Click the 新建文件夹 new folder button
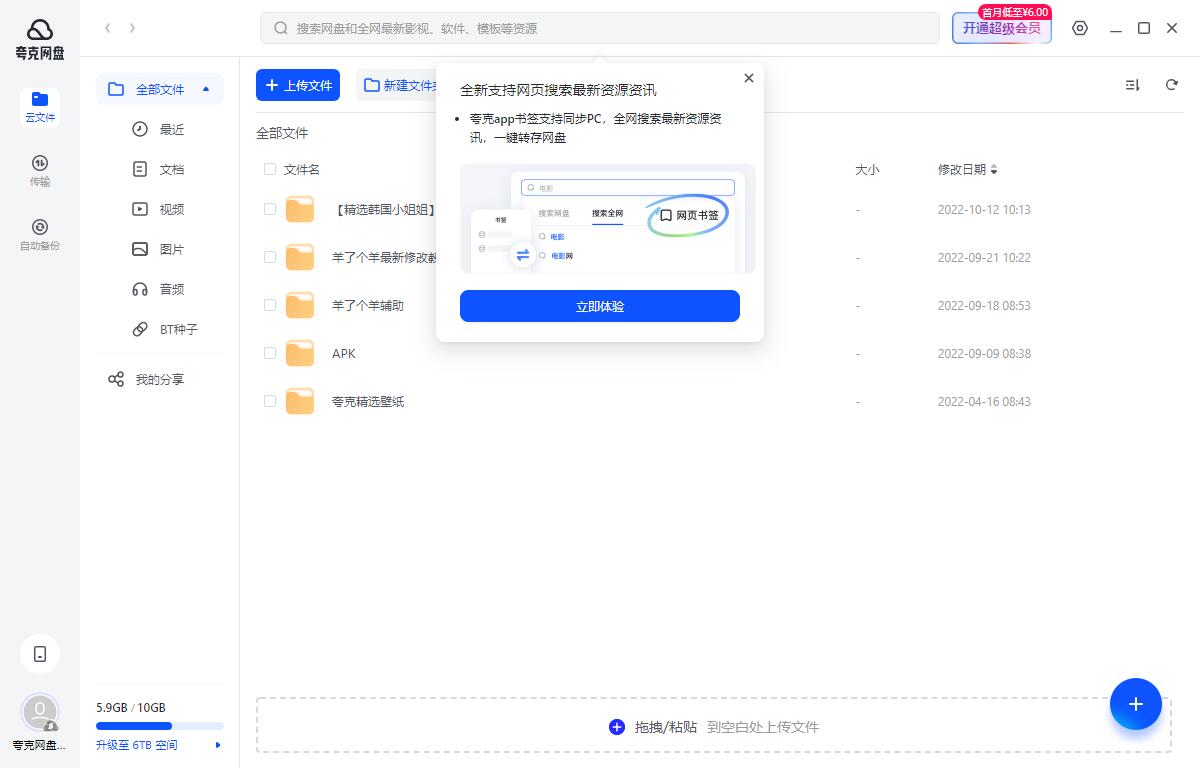Viewport: 1200px width, 768px height. (x=397, y=85)
